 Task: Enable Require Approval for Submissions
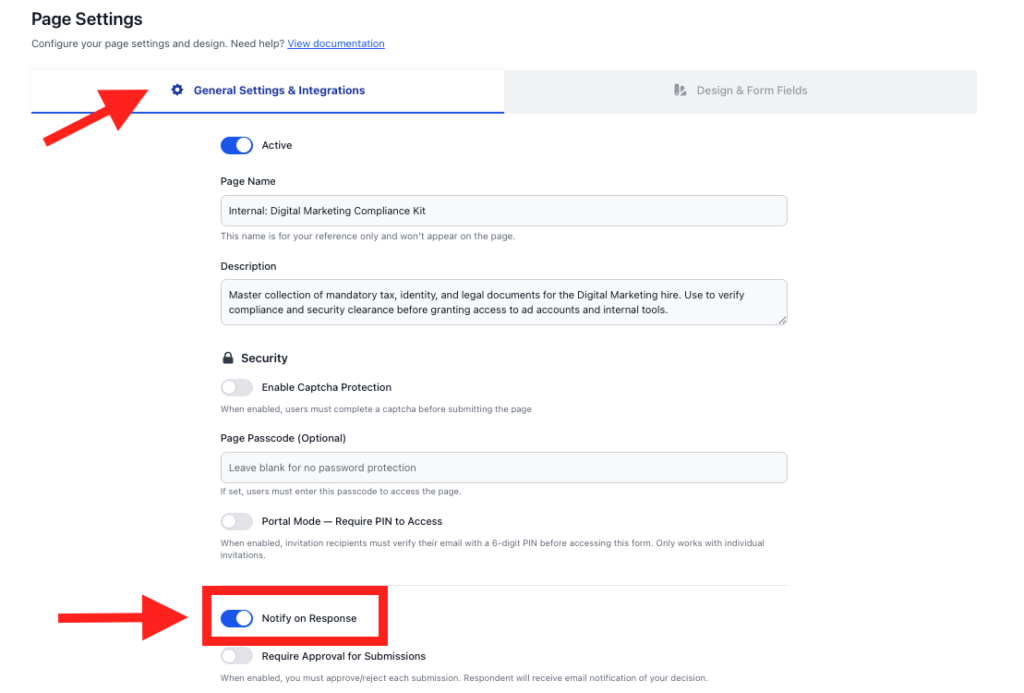coord(237,656)
